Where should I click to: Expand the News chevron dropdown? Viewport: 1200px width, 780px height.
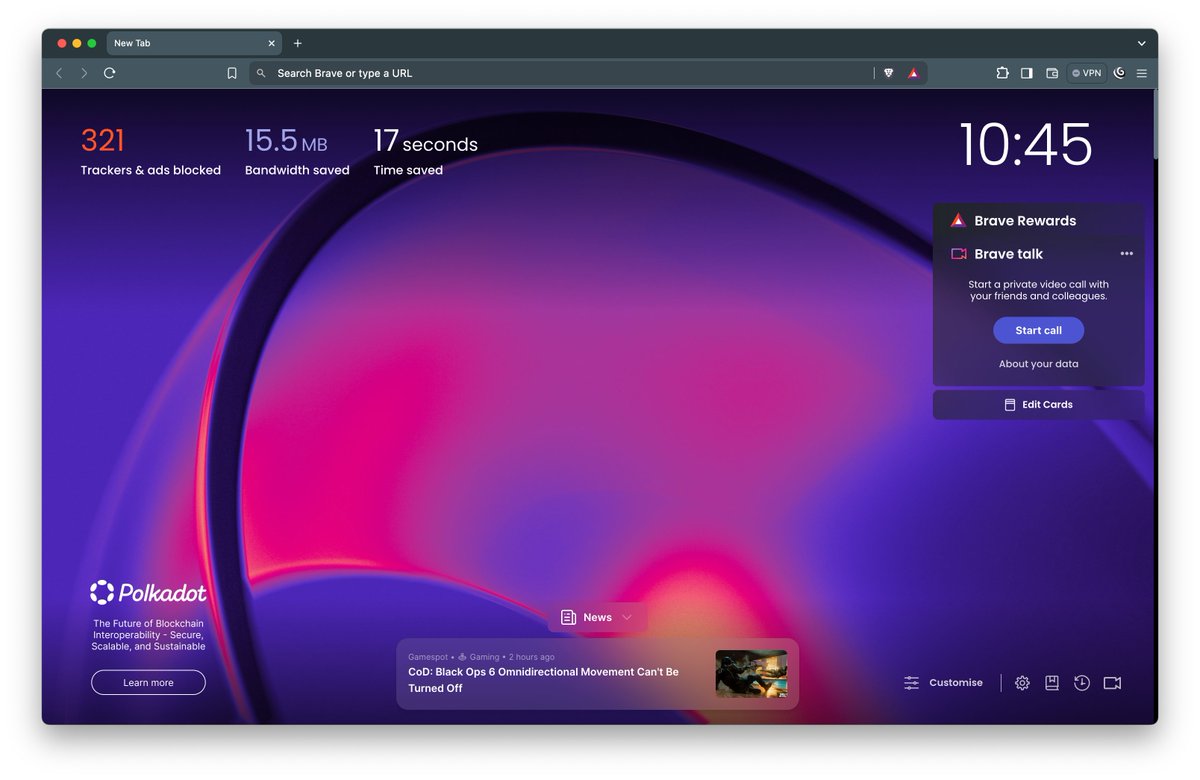[627, 617]
